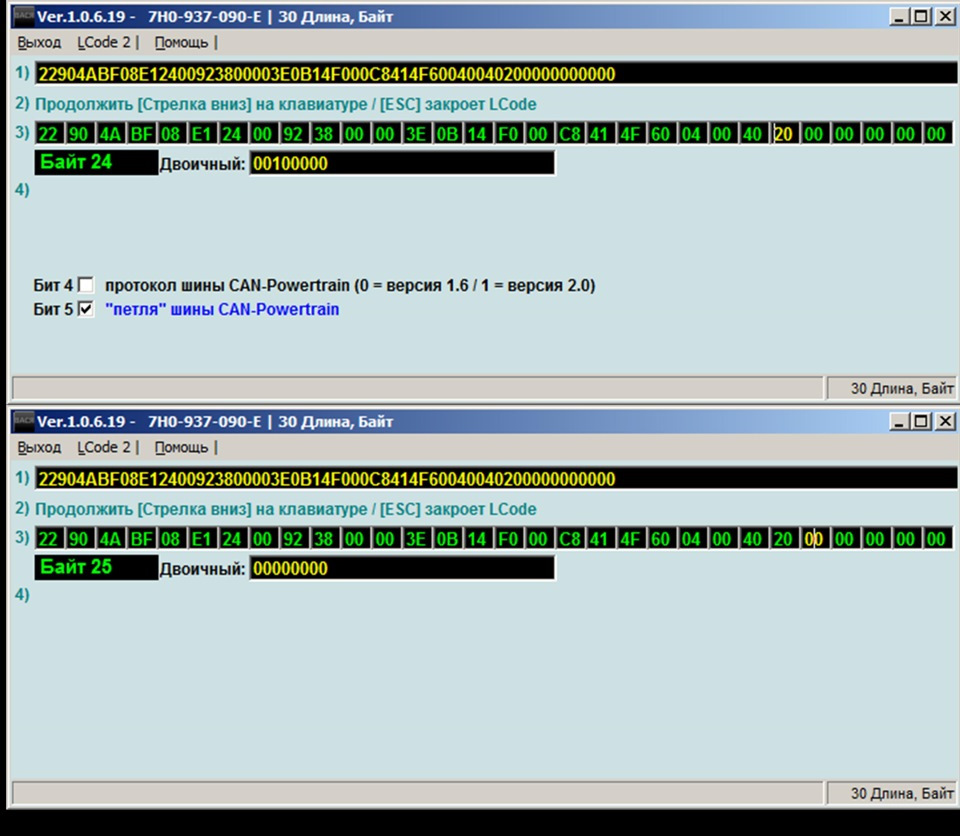
Task: Select byte cell 20 in Байт 25 window
Action: 784,538
